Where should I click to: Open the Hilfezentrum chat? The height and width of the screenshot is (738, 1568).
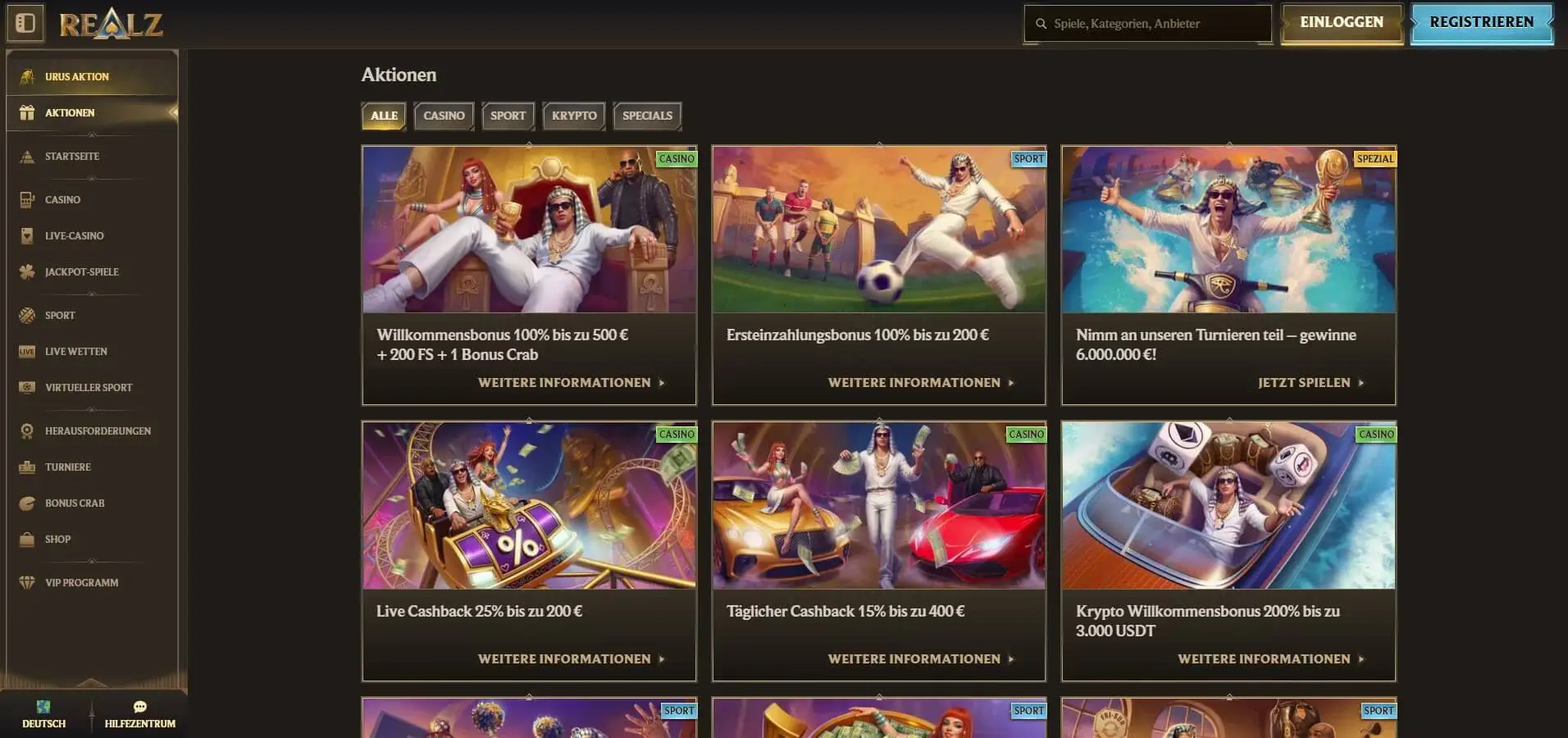(x=139, y=714)
